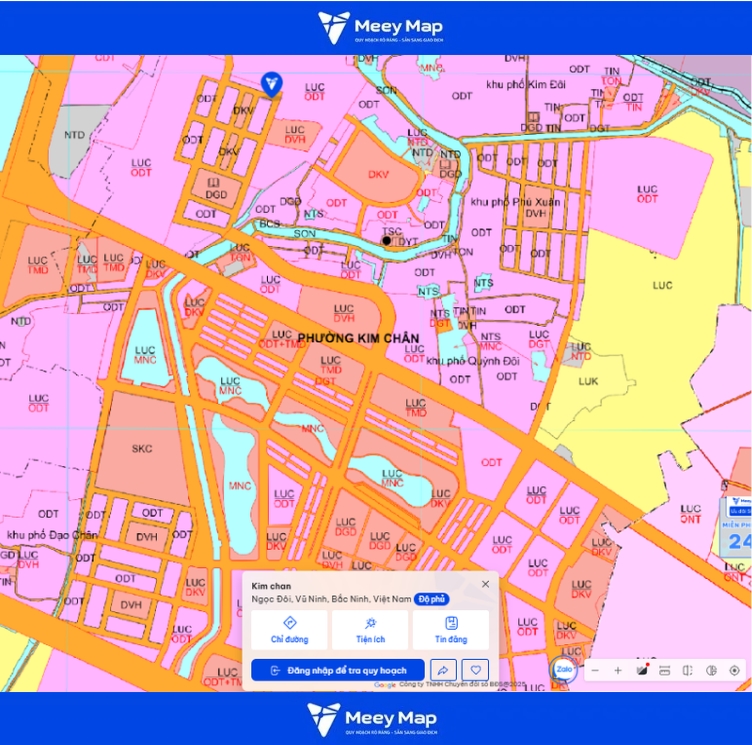752x745 pixels.
Task: Save Kim chan to favorites with heart
Action: 475,670
